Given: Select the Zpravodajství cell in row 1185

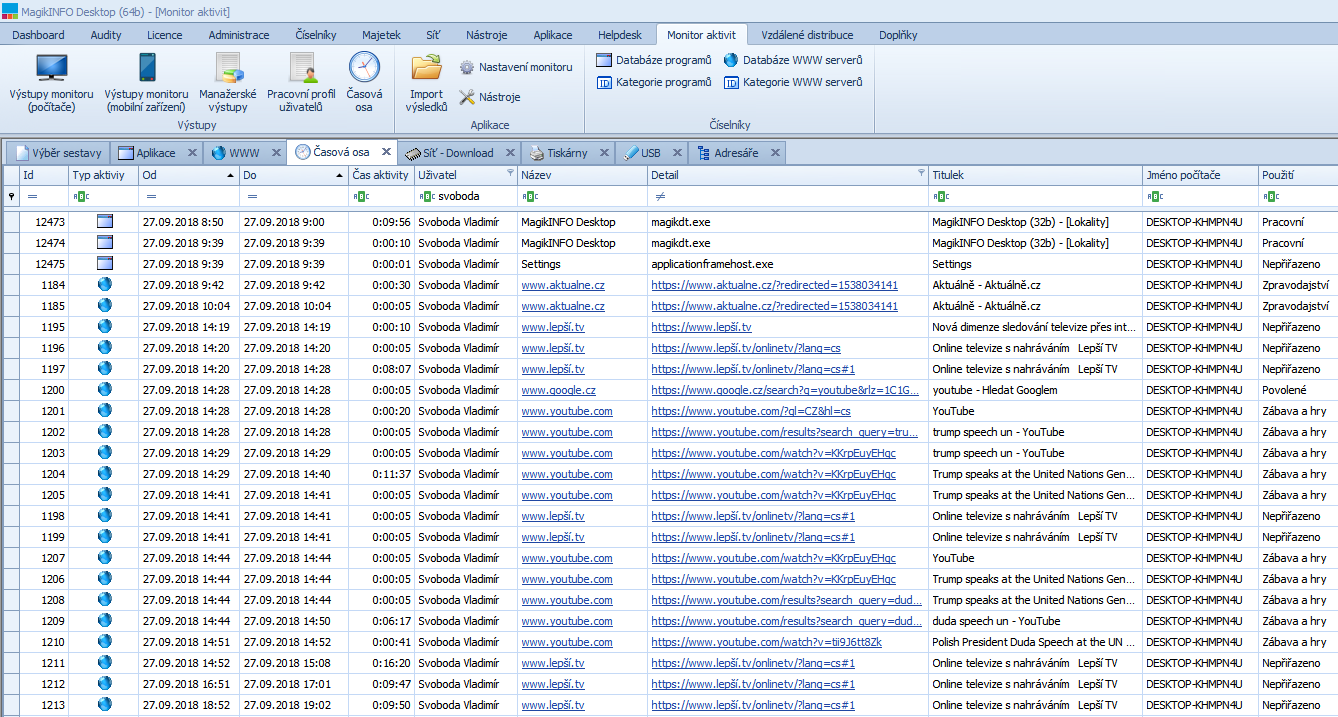Looking at the screenshot, I should [x=1298, y=306].
